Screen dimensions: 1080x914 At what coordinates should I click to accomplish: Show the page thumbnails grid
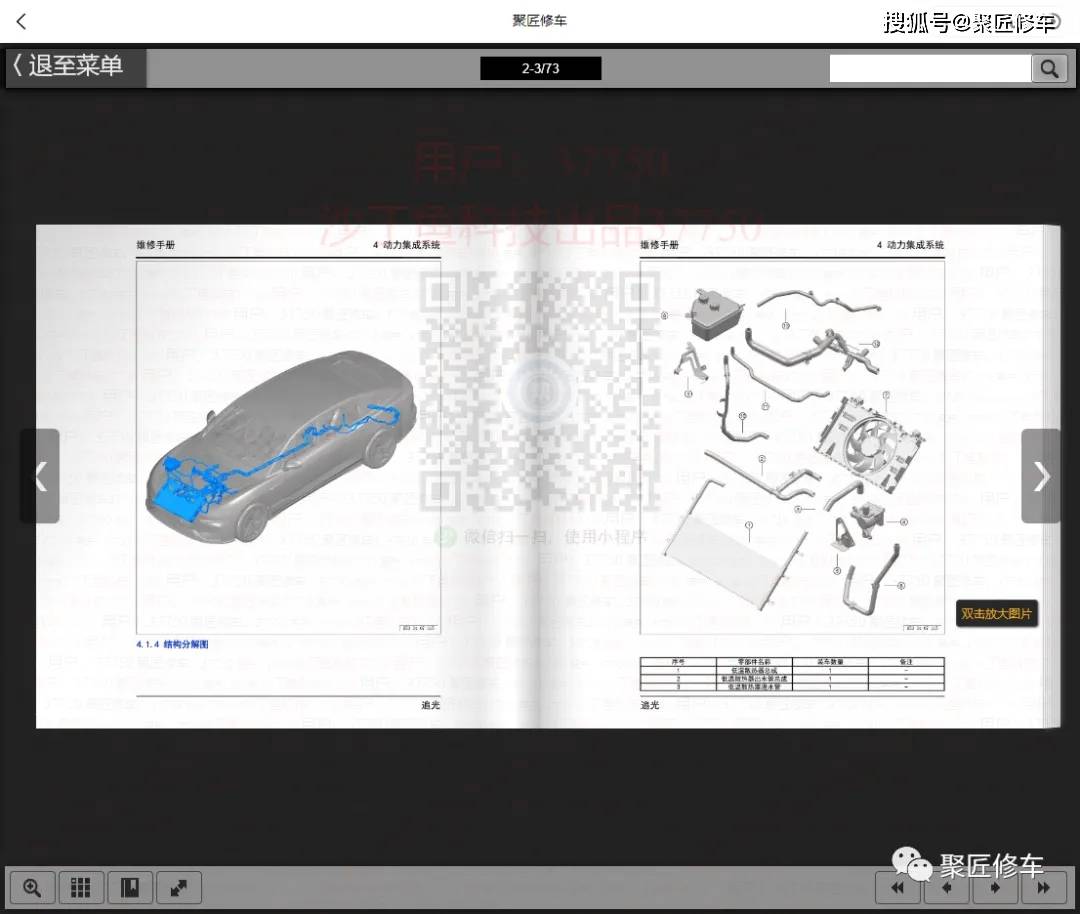pyautogui.click(x=81, y=887)
